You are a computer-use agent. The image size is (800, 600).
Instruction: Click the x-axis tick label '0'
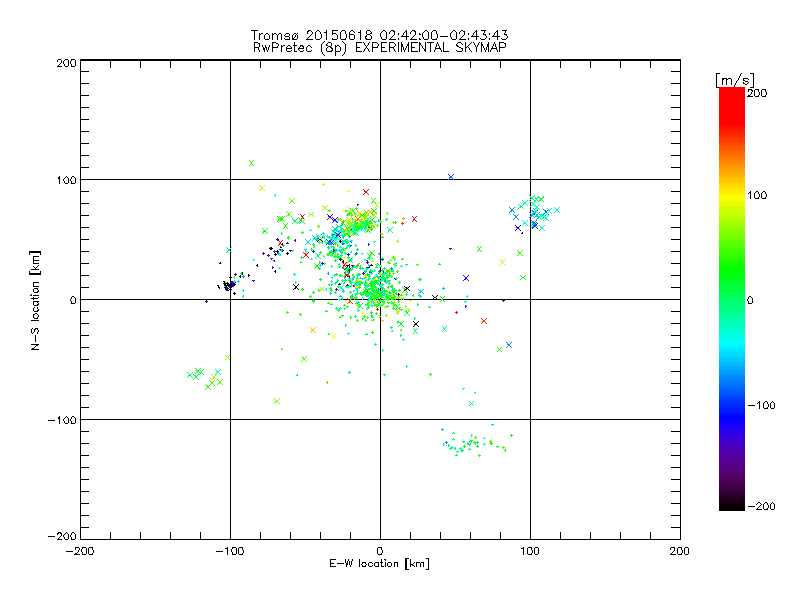pos(380,551)
